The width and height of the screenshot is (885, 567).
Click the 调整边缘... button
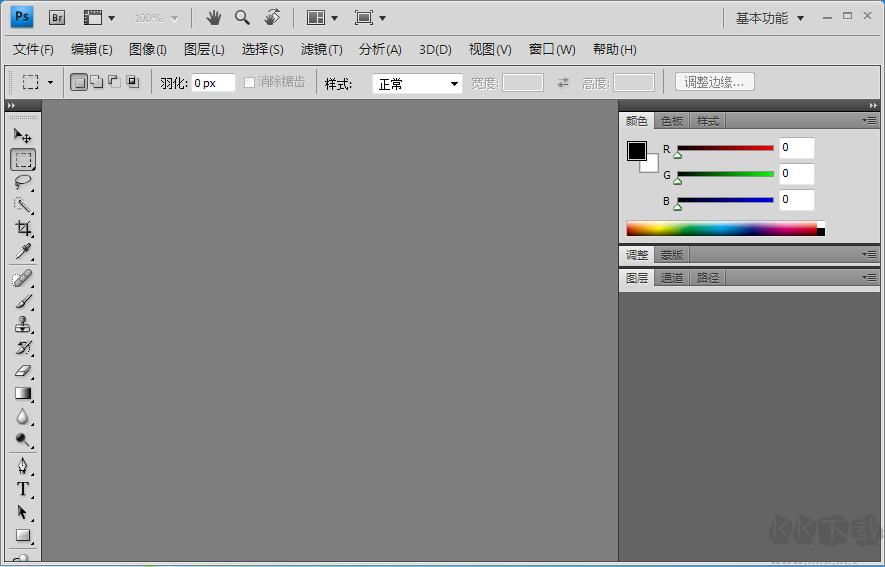pos(714,82)
